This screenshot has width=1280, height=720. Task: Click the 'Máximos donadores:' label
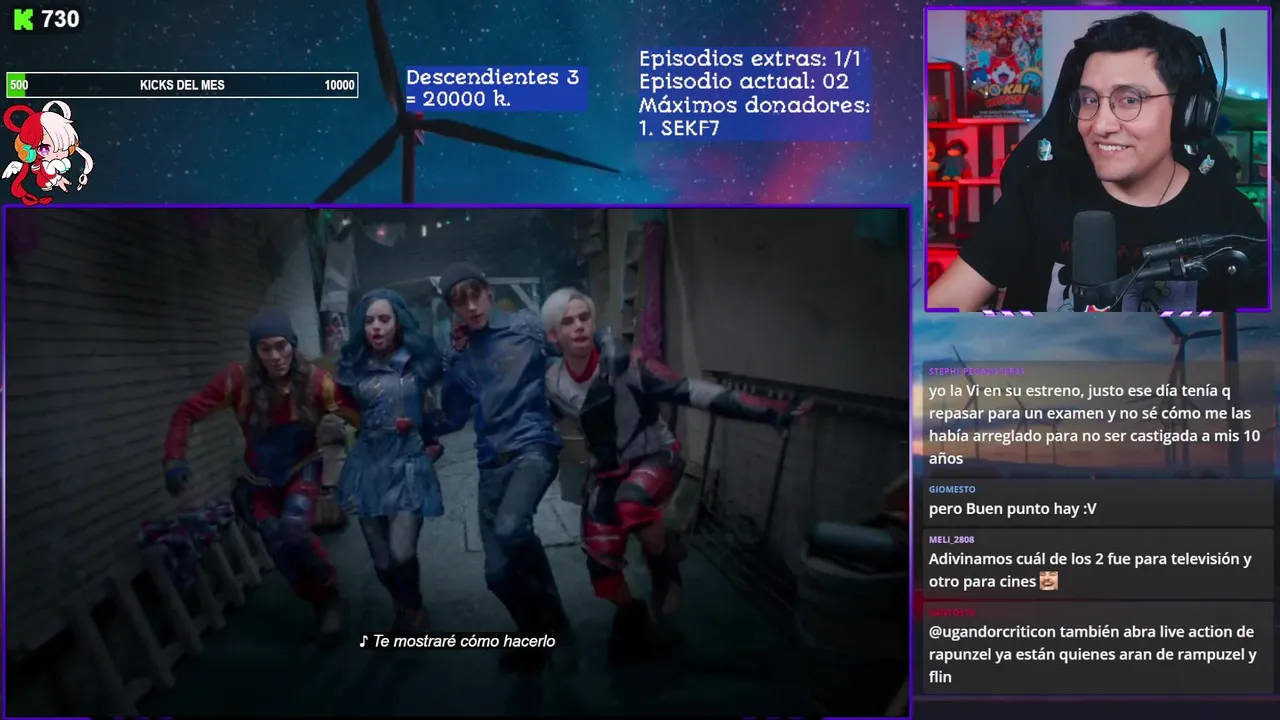point(754,105)
